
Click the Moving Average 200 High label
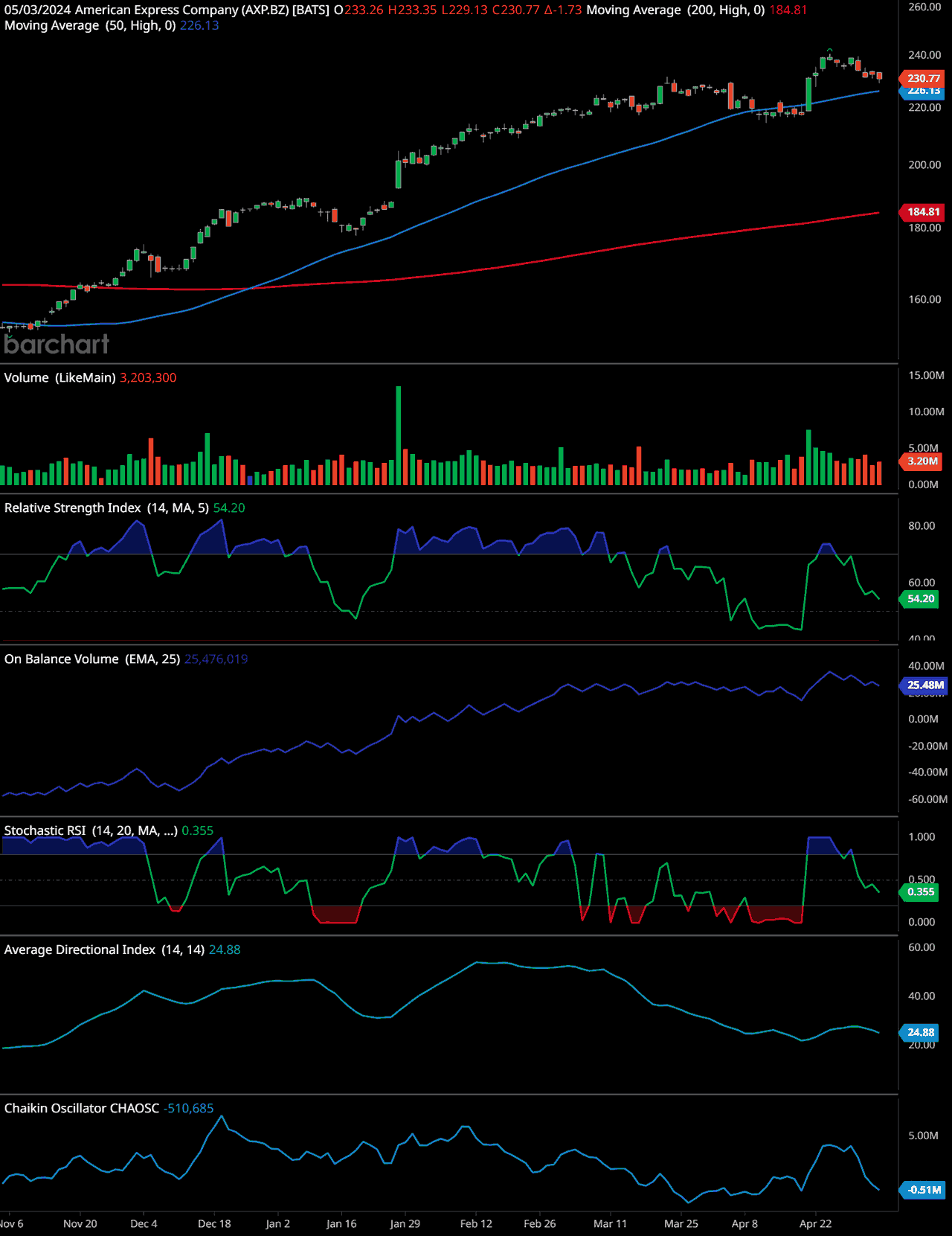tap(675, 10)
